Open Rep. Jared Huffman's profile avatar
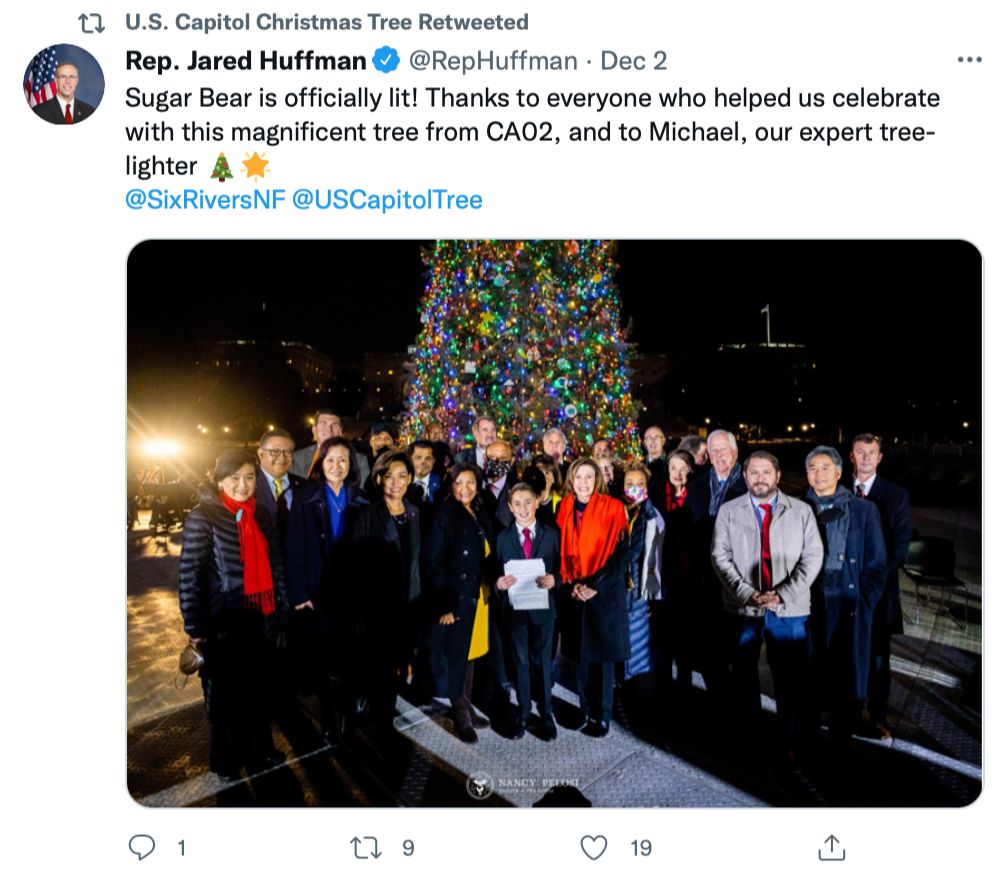The image size is (1005, 881). coord(64,84)
